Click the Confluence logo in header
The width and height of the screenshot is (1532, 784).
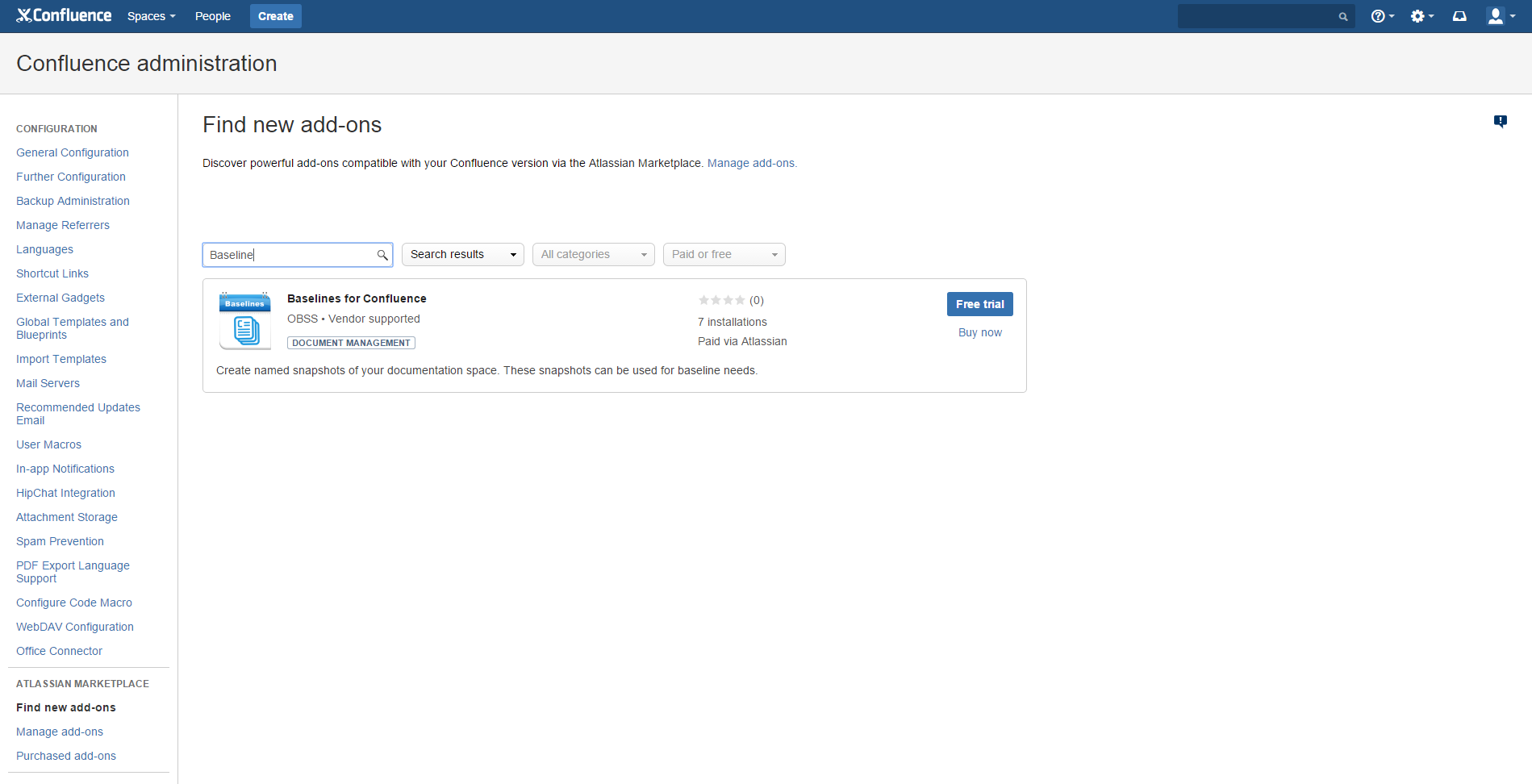coord(64,16)
